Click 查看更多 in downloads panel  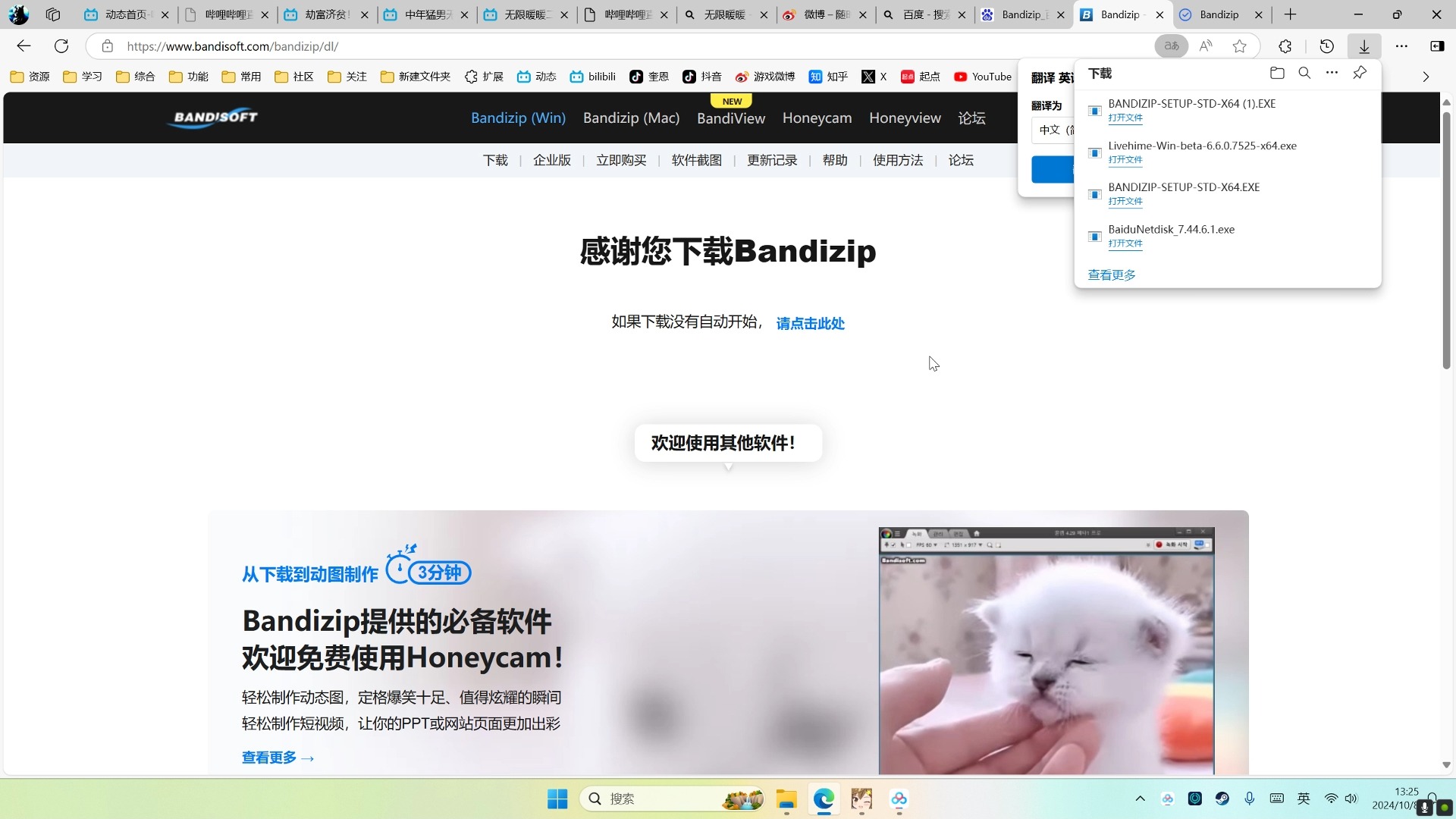(x=1112, y=275)
